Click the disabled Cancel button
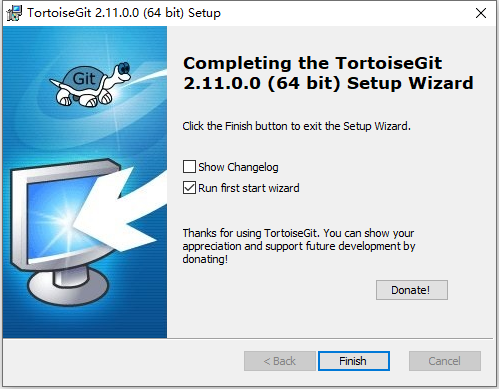499x389 pixels. [445, 361]
